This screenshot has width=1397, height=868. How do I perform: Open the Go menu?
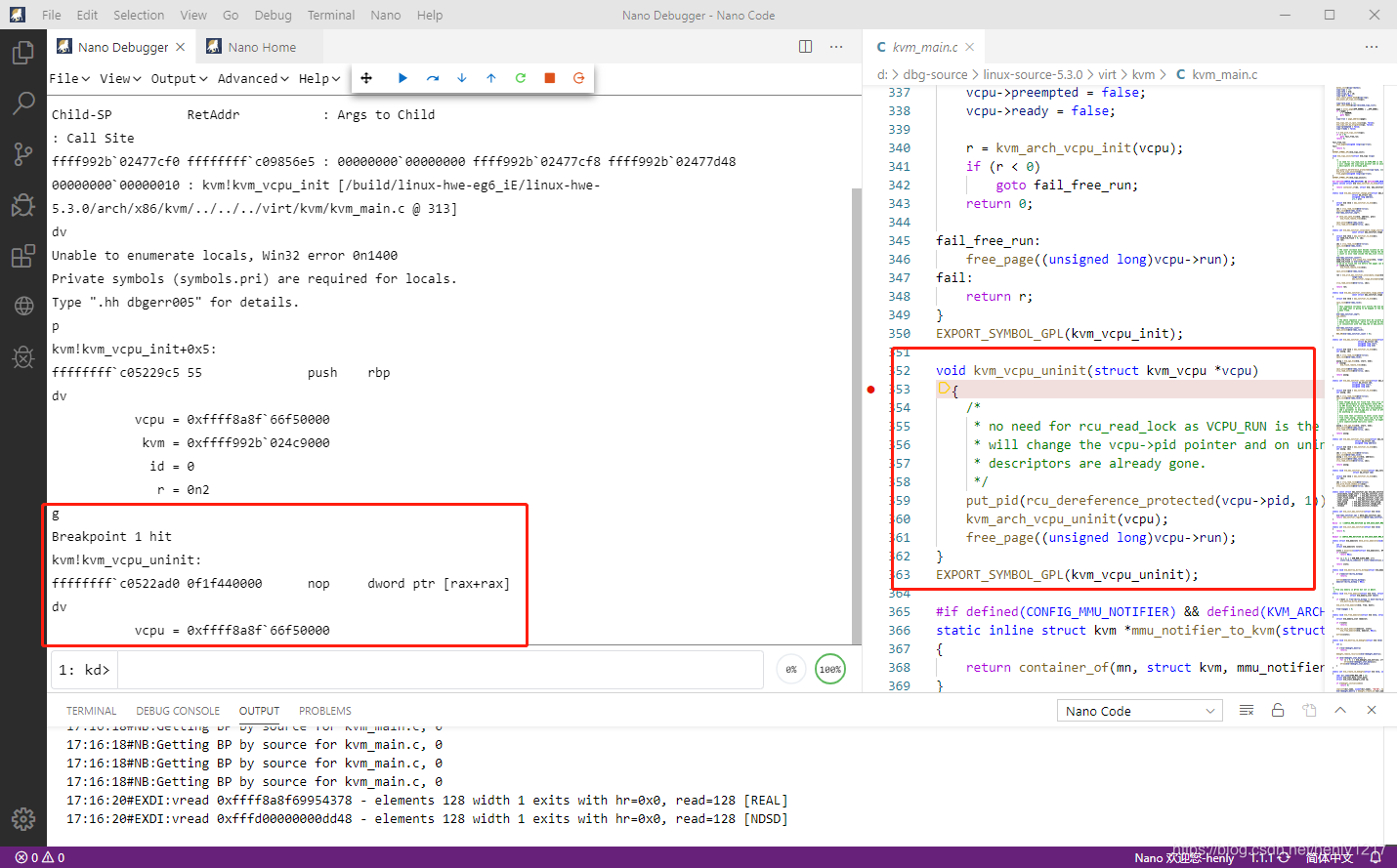click(231, 15)
